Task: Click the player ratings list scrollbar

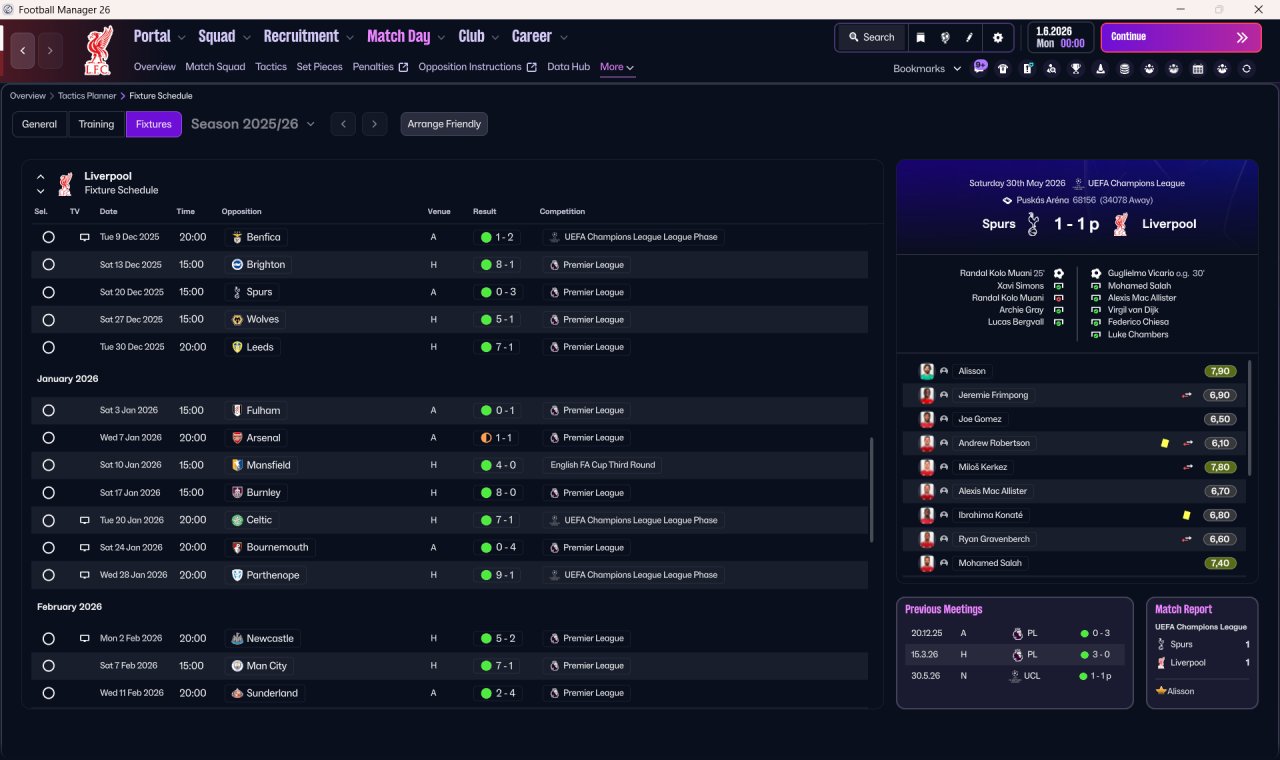Action: point(1250,418)
